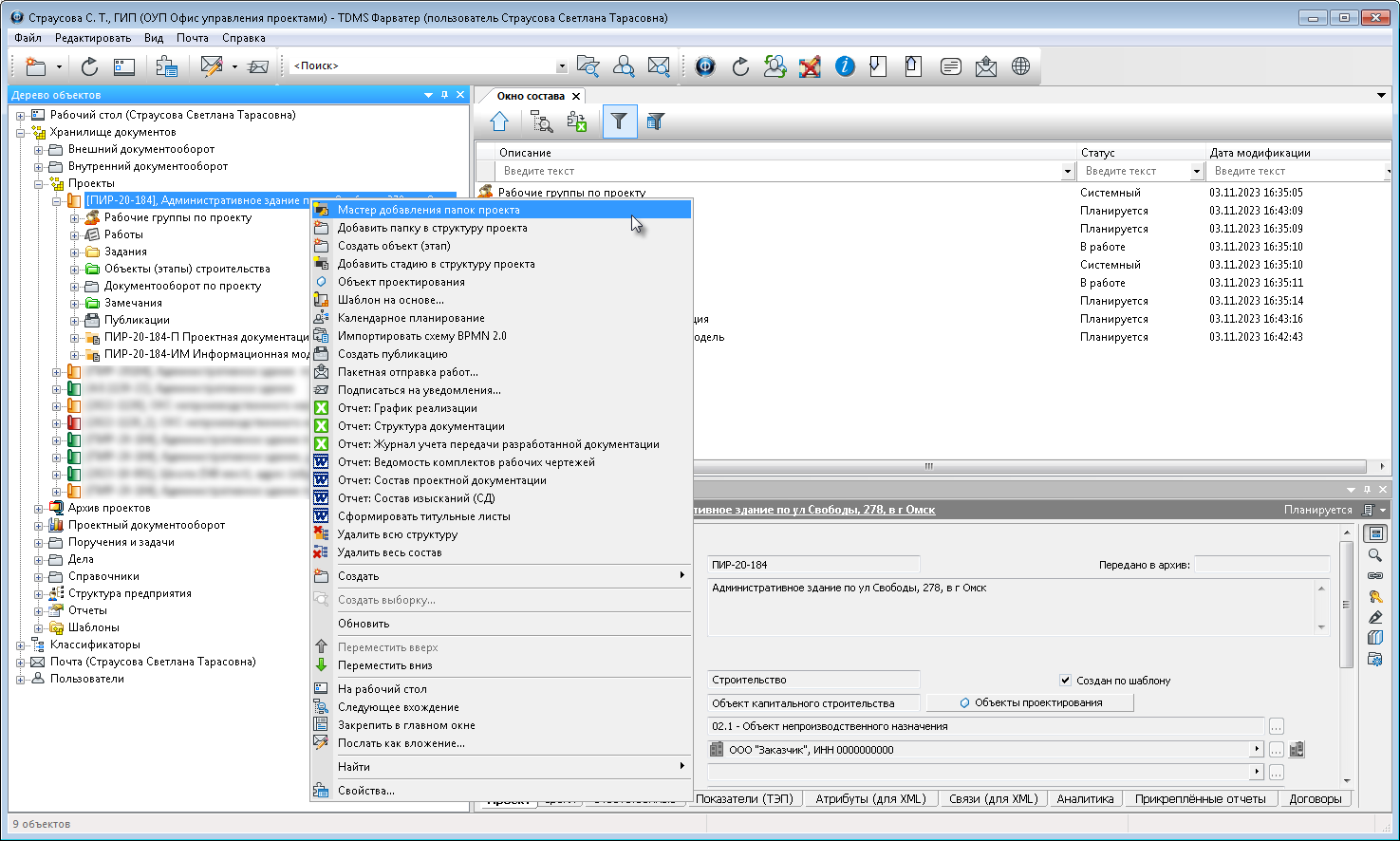Click the horizontal scrollbar in the list pane
Screen dimensions: 1400x841
[x=928, y=466]
